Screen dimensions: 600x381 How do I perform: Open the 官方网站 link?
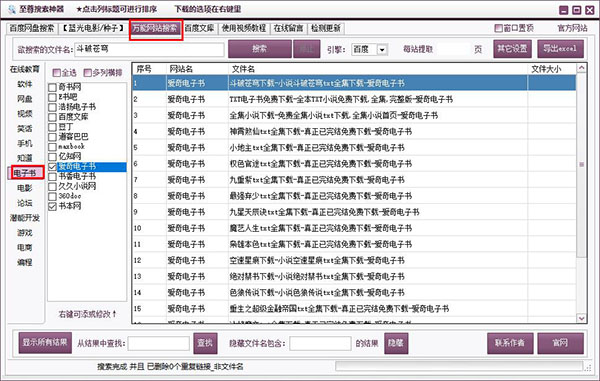[572, 28]
